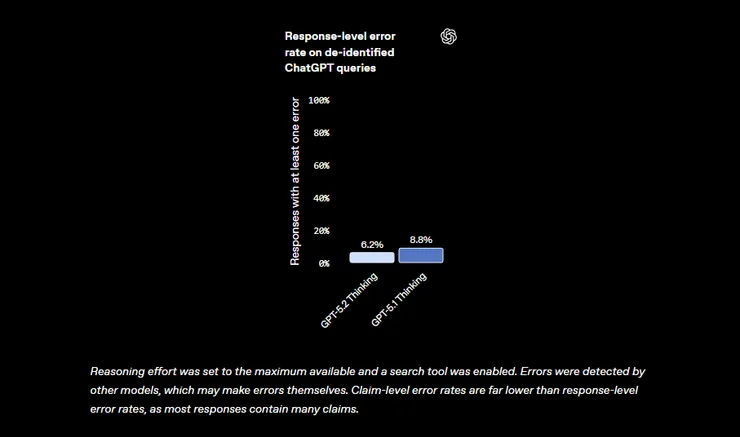Click the 0% axis tick label
Image resolution: width=740 pixels, height=437 pixels.
(324, 264)
